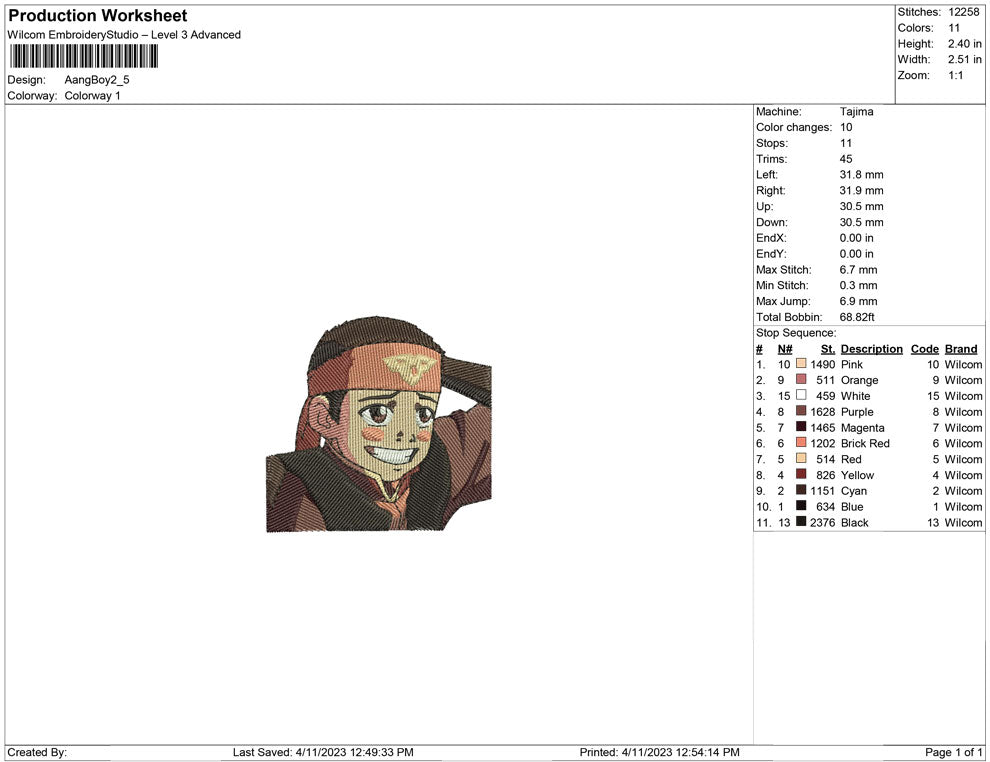The width and height of the screenshot is (990, 762).
Task: Click the St. column header
Action: tap(828, 349)
